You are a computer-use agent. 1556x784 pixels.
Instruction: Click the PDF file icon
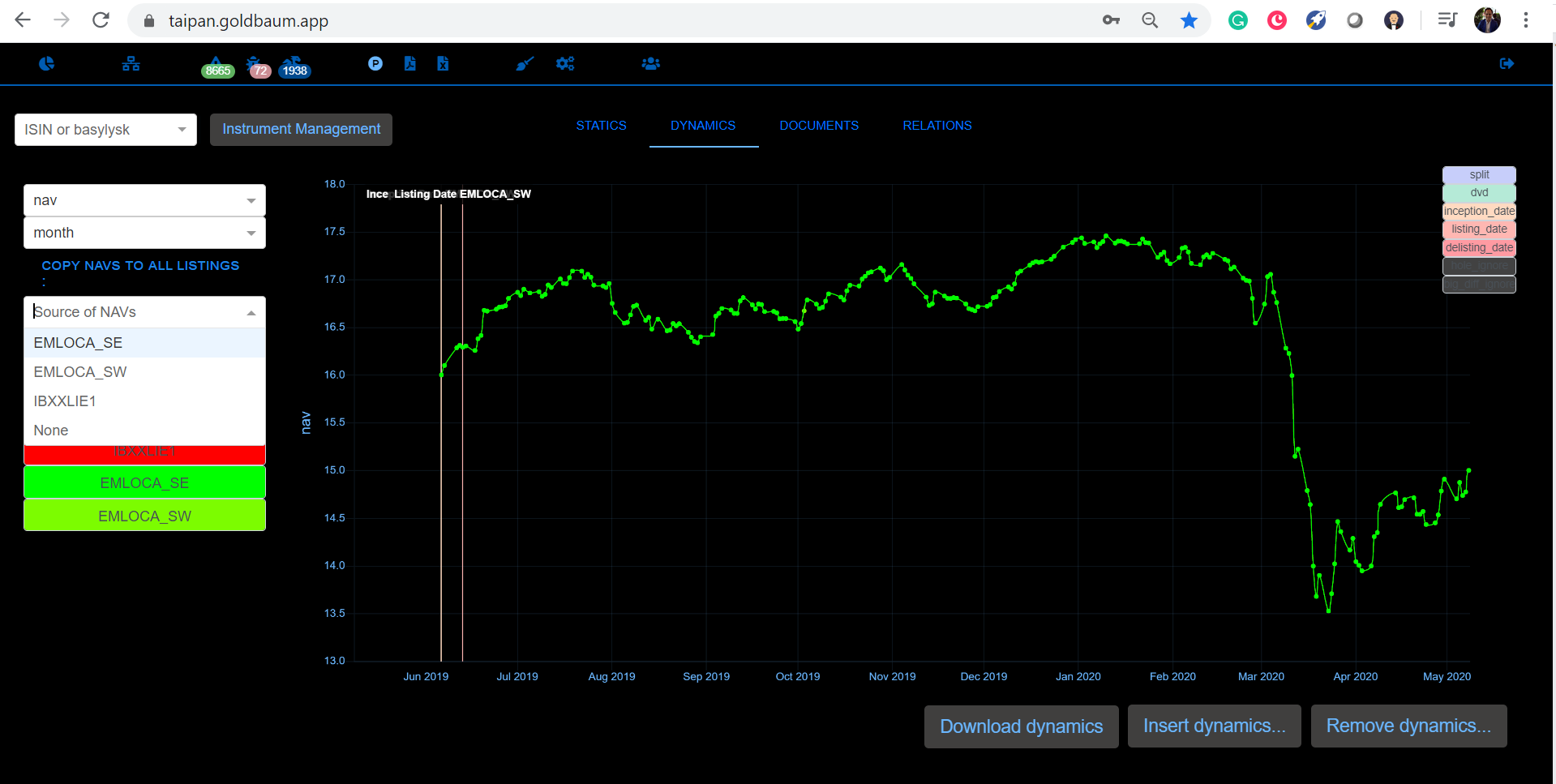410,63
